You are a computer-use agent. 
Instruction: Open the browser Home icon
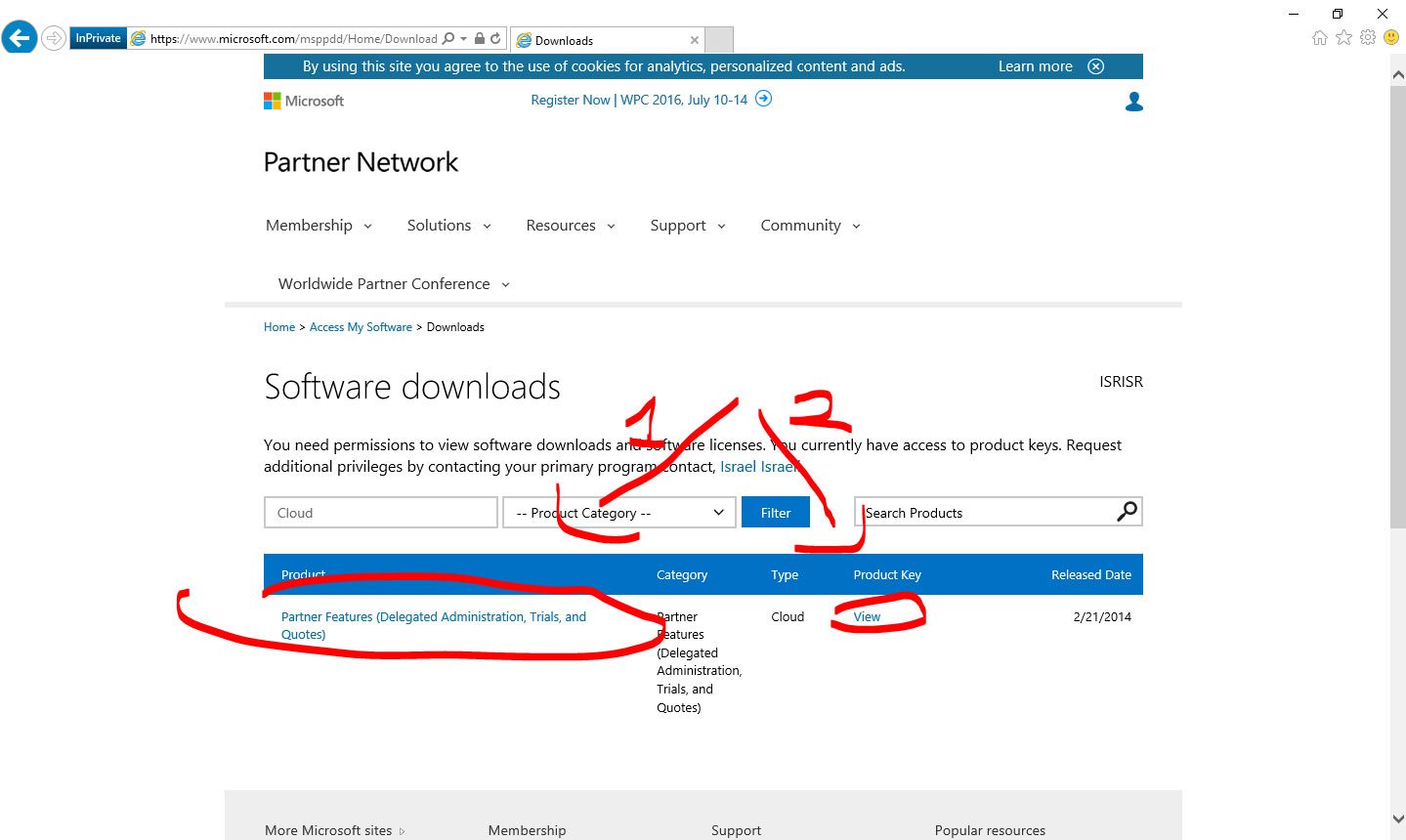coord(1320,38)
